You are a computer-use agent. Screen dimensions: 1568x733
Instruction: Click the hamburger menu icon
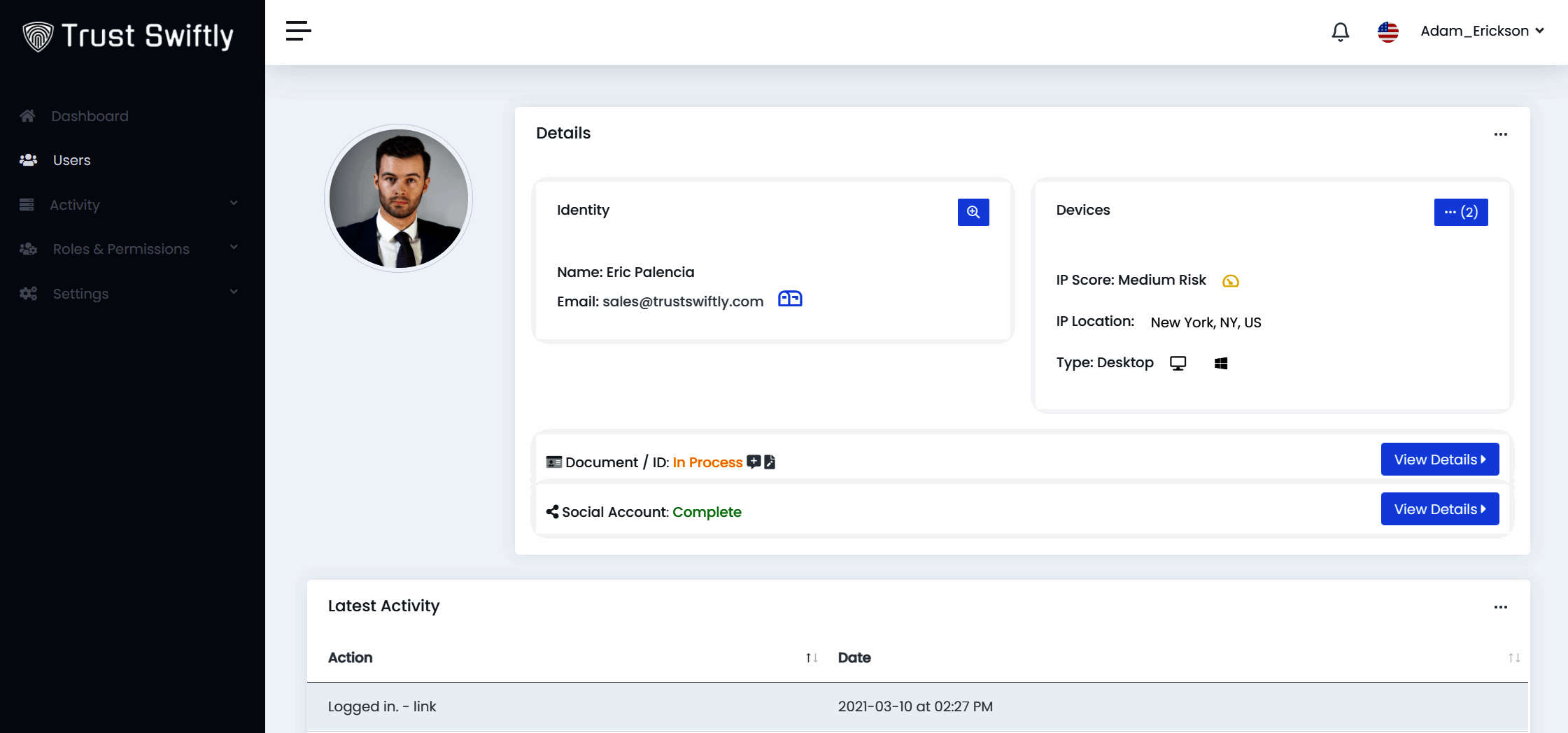click(x=298, y=31)
